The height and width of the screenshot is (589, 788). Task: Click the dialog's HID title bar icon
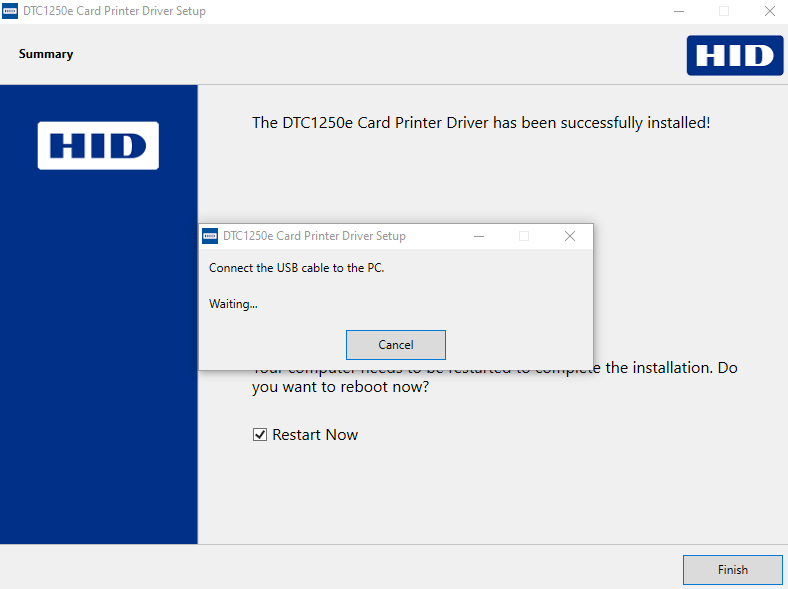pos(210,236)
